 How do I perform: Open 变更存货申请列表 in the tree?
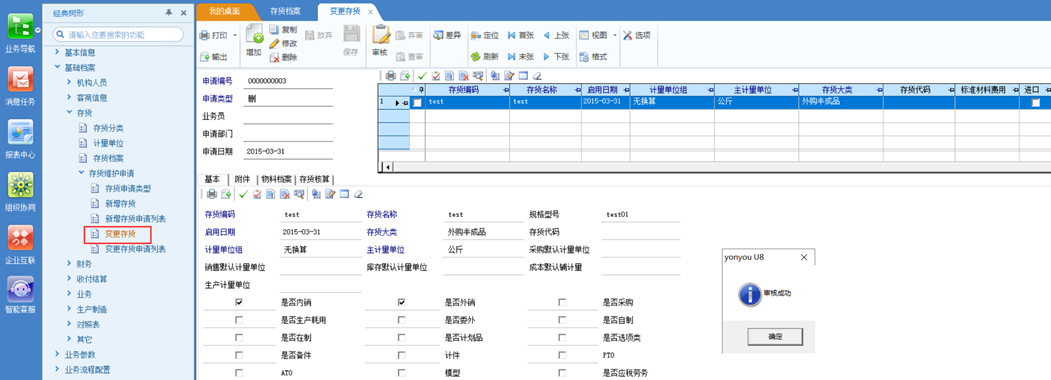tap(135, 249)
